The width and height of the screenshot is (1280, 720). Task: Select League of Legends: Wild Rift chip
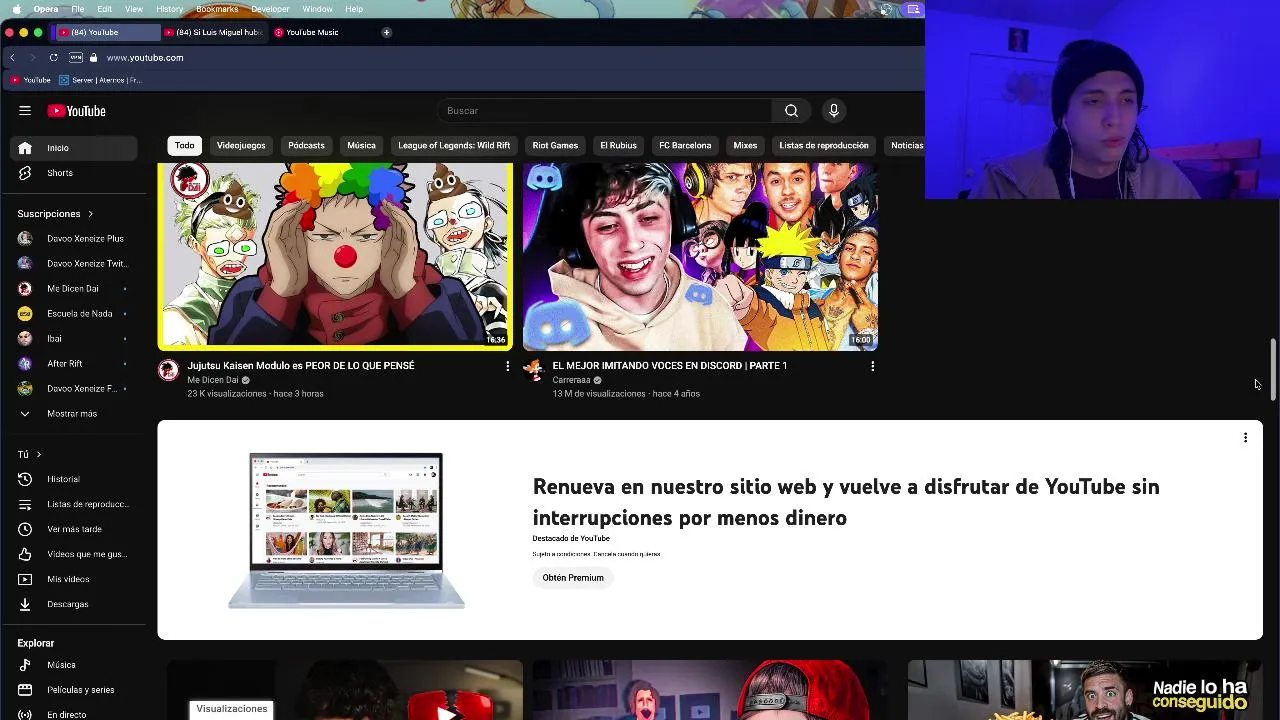click(x=454, y=146)
